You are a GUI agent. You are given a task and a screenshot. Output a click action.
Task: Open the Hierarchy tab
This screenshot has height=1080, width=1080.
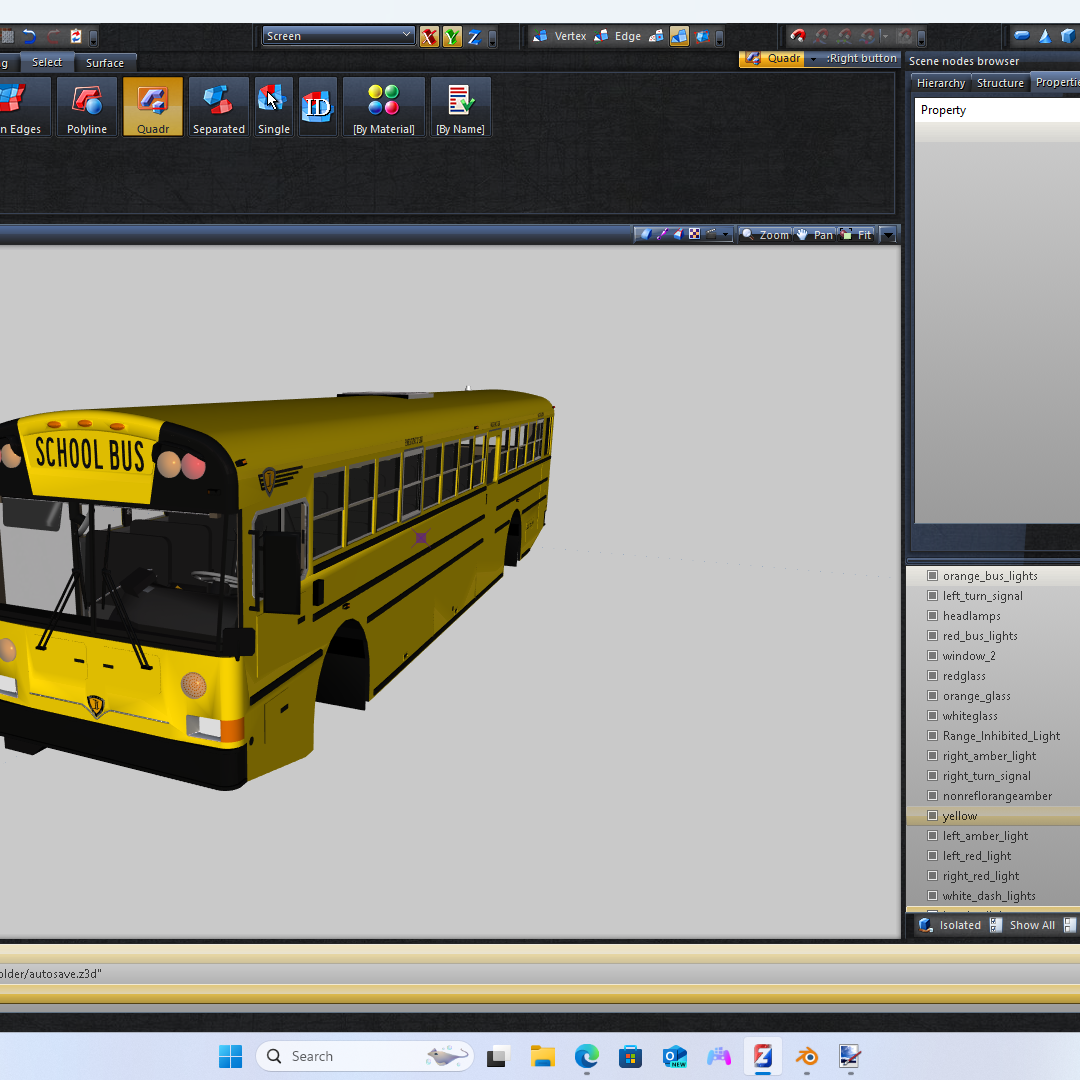coord(940,83)
